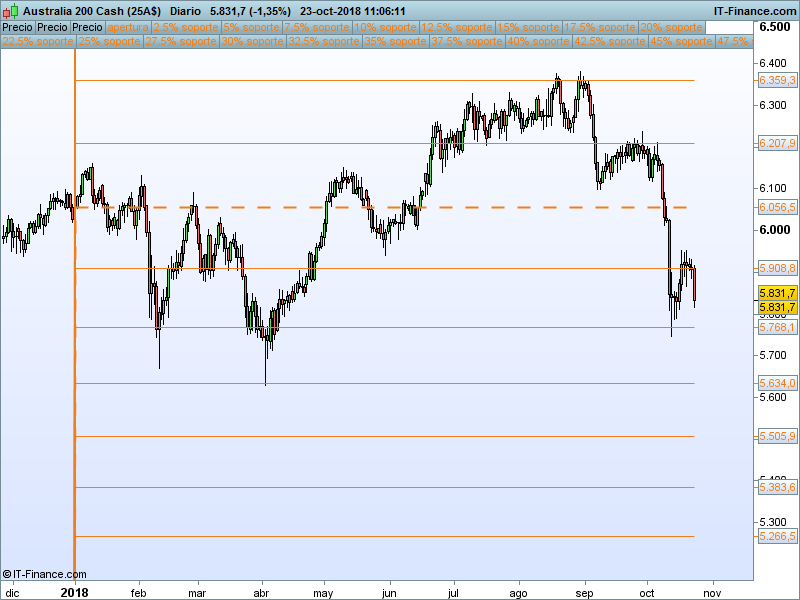Click the '17.5% soporte' label
This screenshot has height=600, width=800.
tap(599, 28)
